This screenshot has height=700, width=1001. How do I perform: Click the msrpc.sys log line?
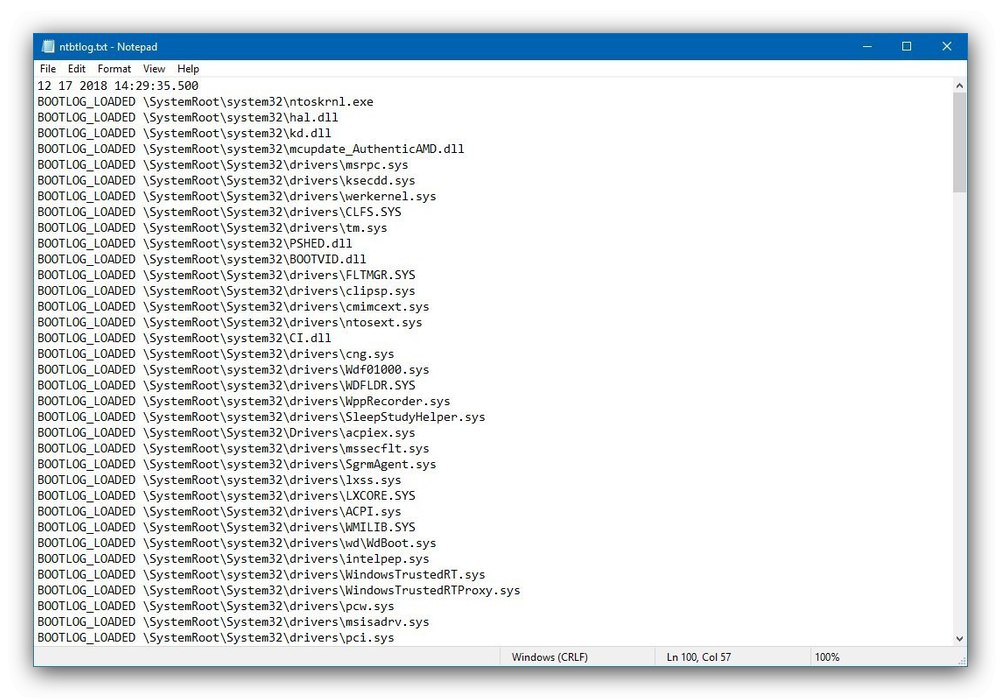click(223, 165)
